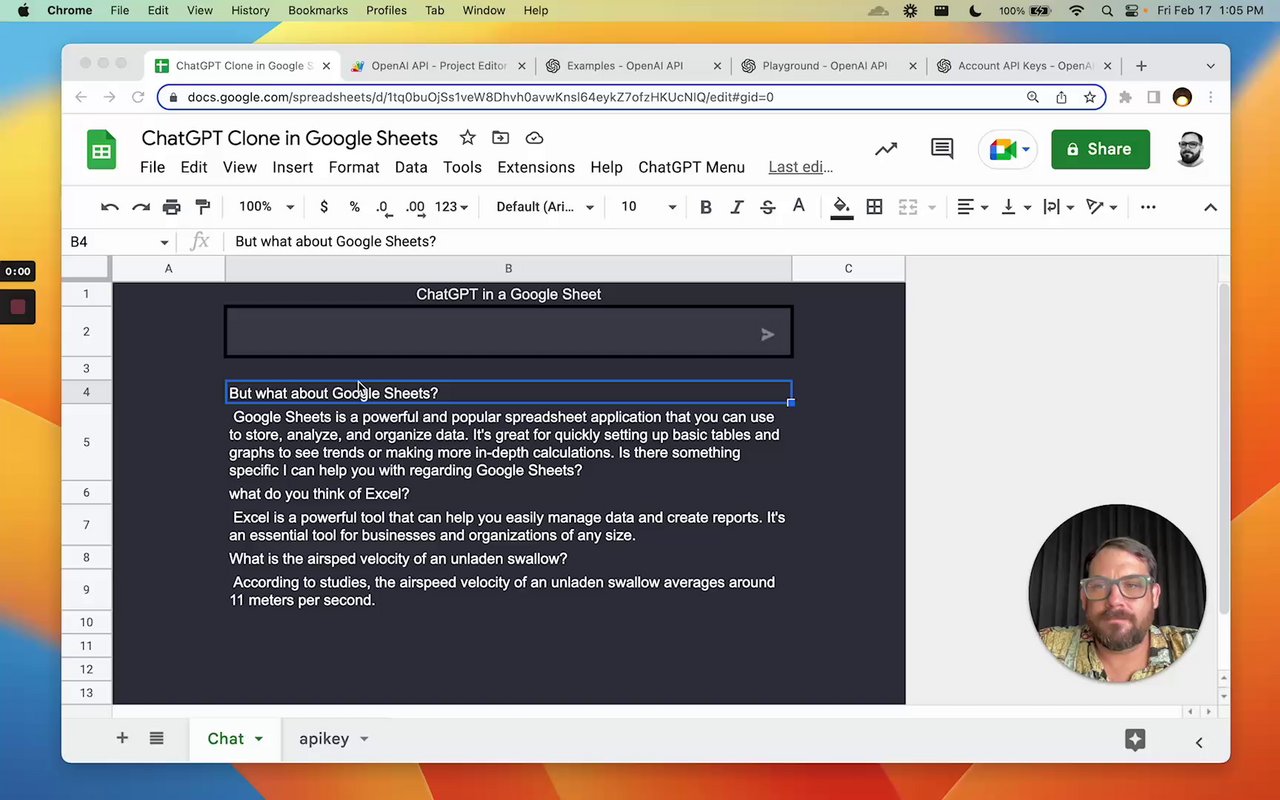
Task: Open the borders tool
Action: tap(874, 207)
